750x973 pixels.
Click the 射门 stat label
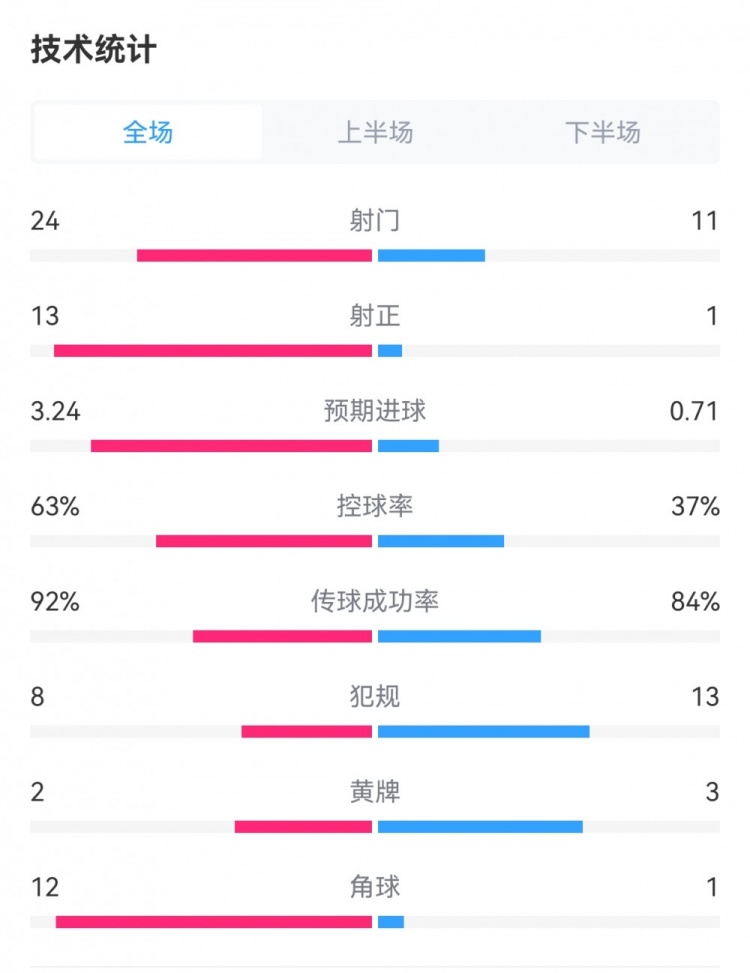(x=375, y=220)
